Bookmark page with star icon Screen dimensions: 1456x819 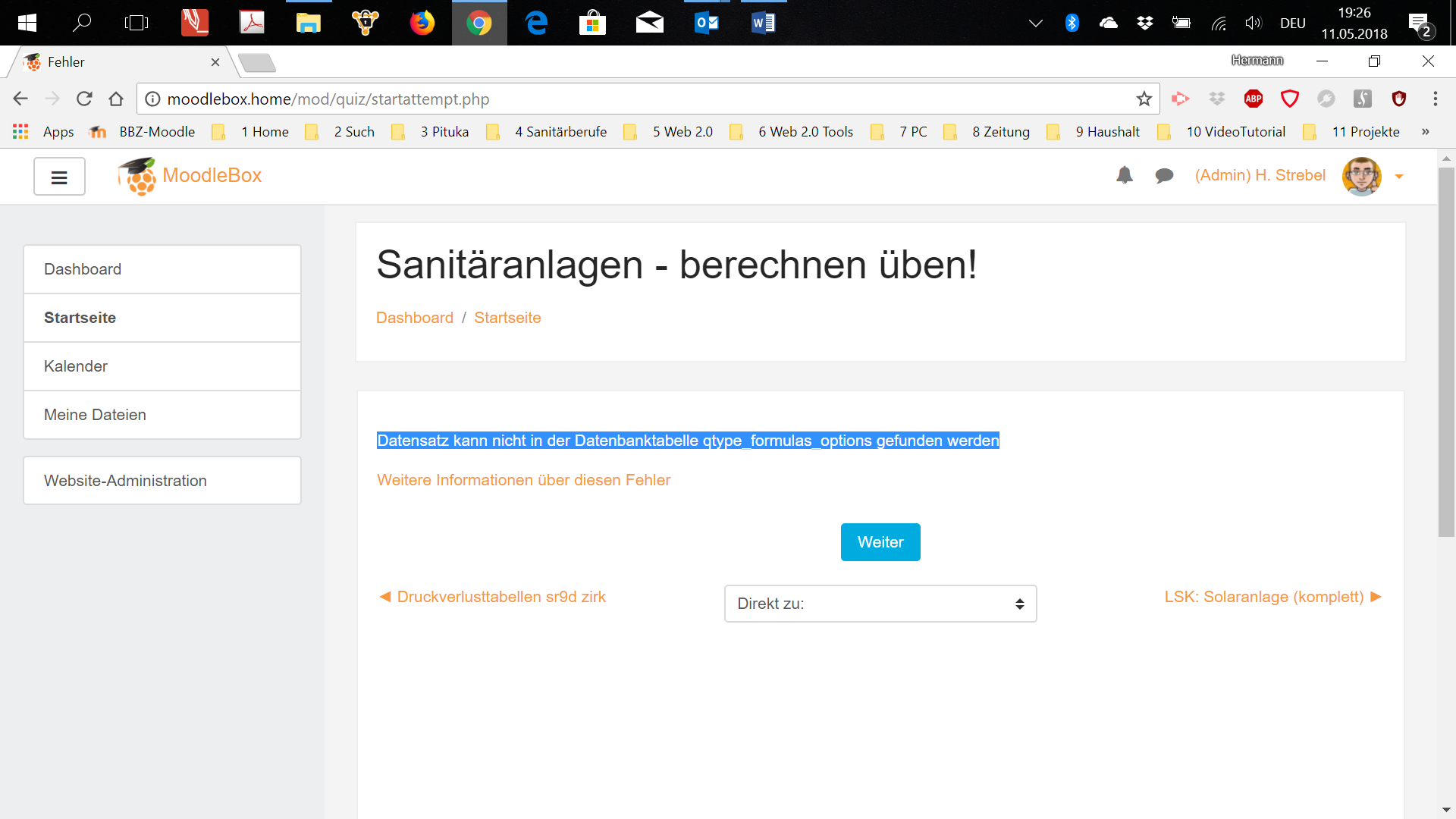point(1144,99)
